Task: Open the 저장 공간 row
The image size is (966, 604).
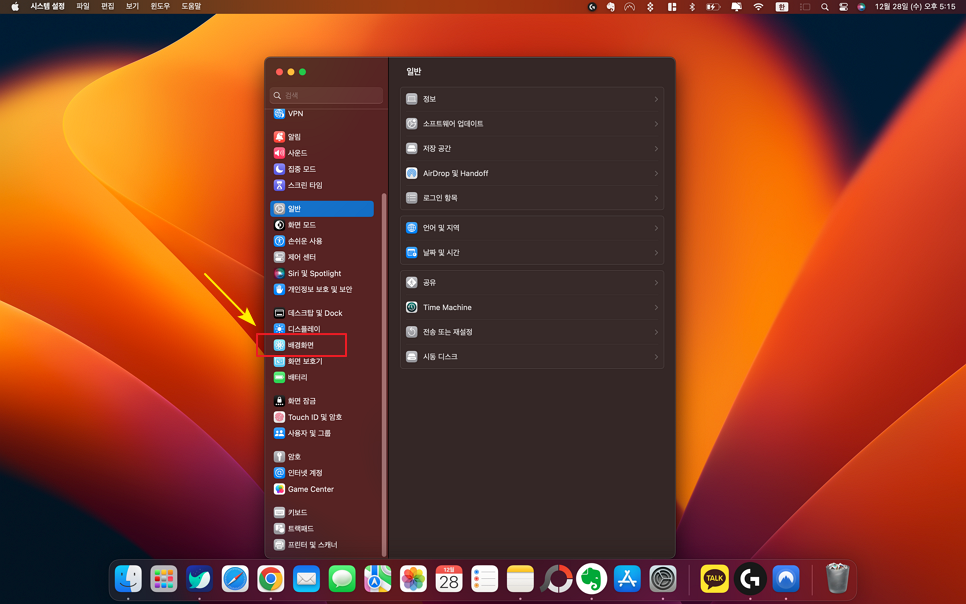Action: (532, 149)
